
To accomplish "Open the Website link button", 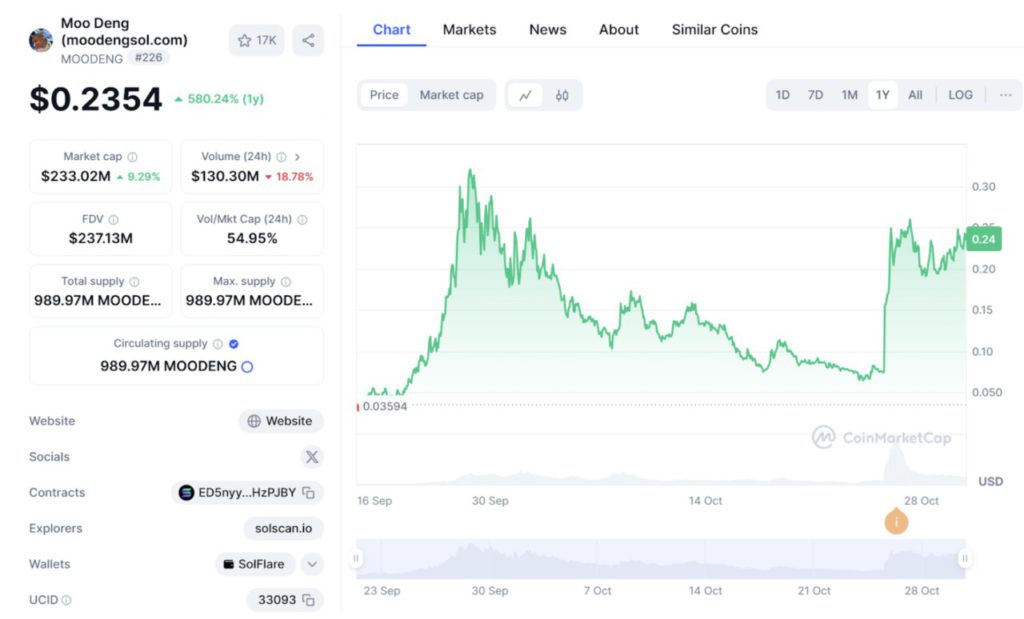I will pos(281,421).
